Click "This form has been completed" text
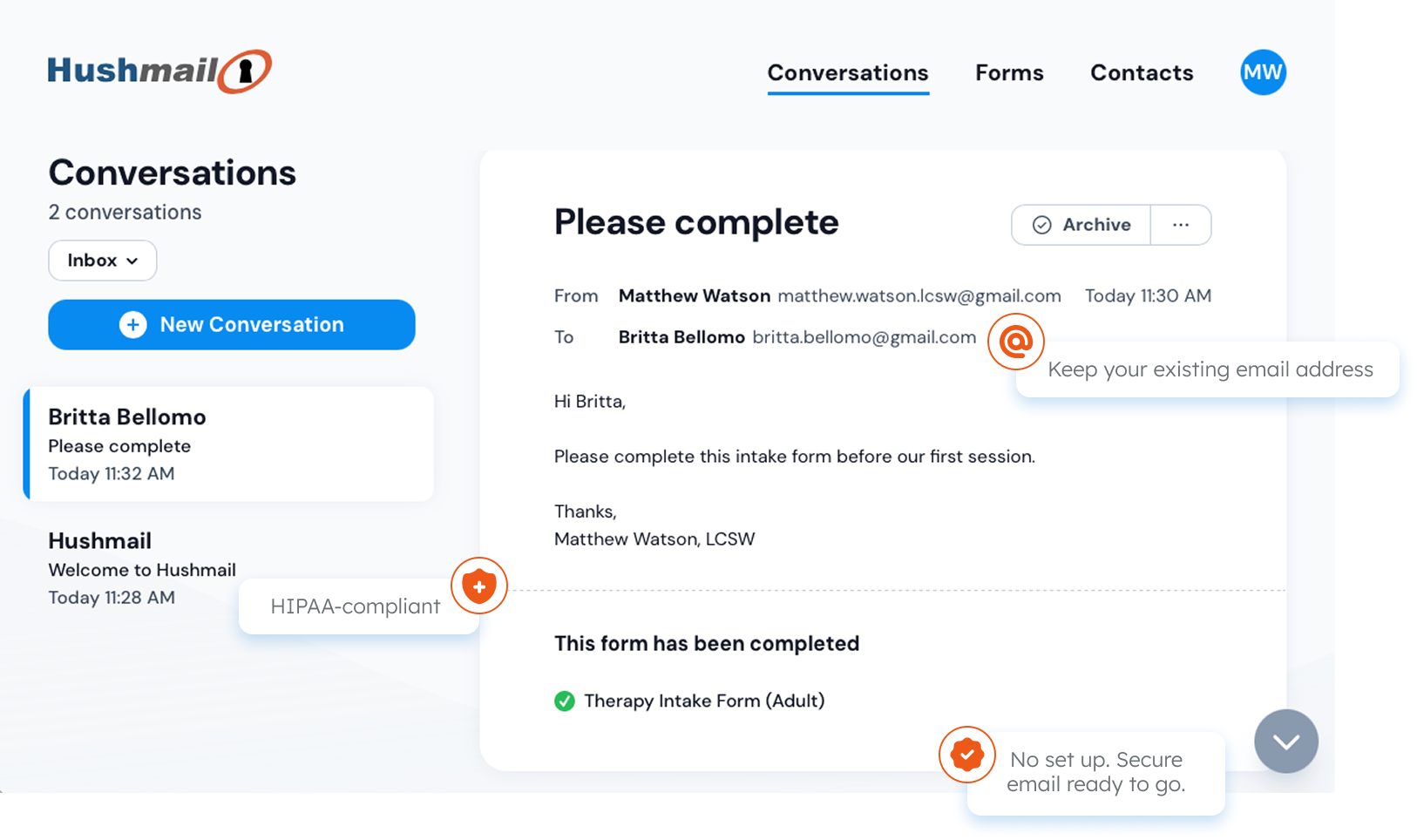Screen dimensions: 1417x840 707,644
